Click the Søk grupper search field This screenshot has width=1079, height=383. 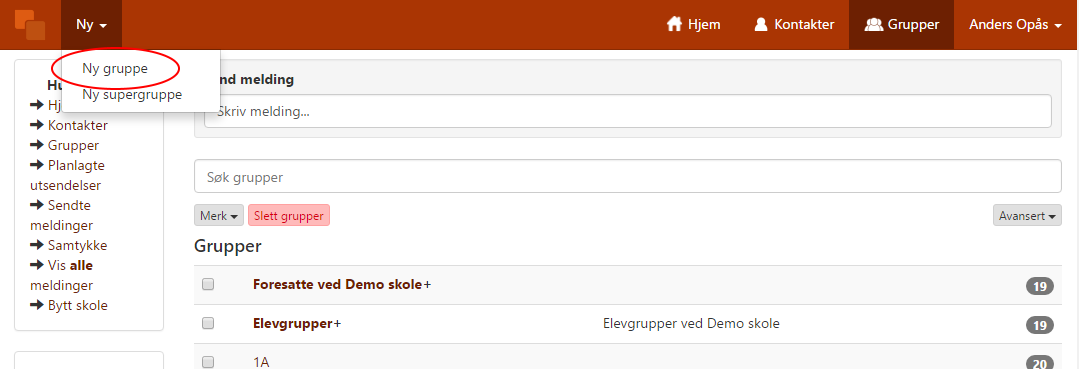[628, 177]
